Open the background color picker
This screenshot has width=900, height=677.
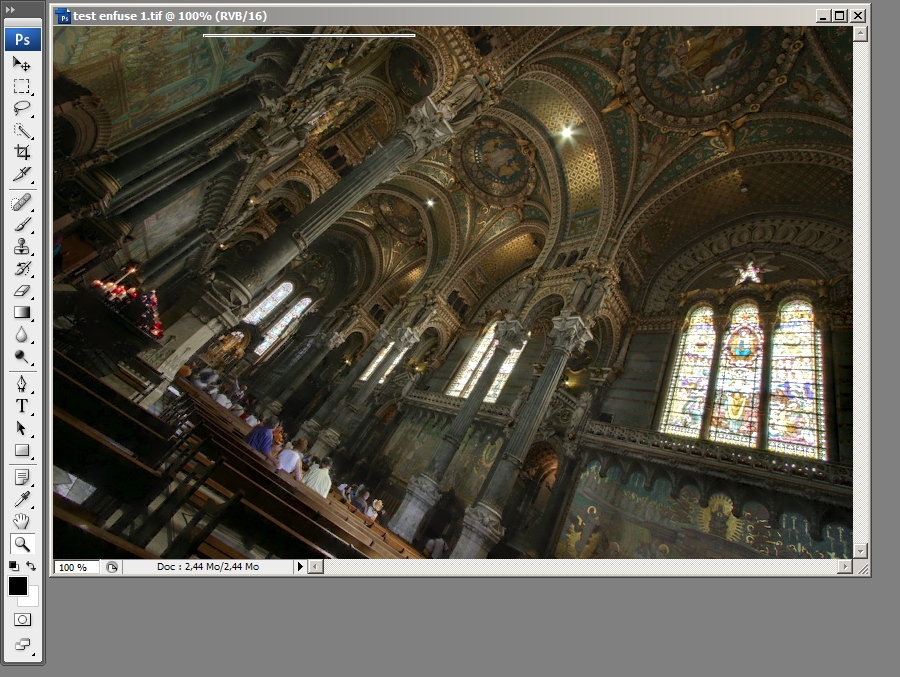tap(32, 600)
